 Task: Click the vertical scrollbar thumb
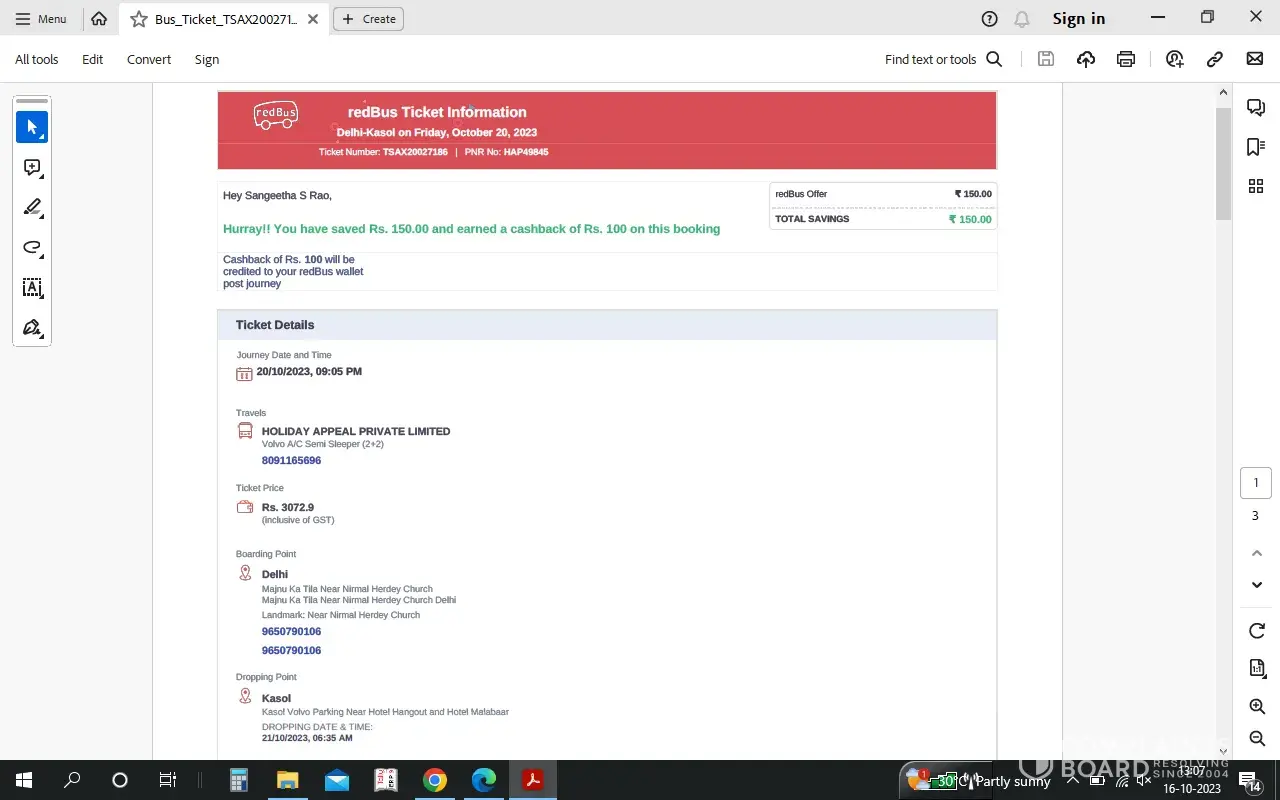(x=1223, y=163)
